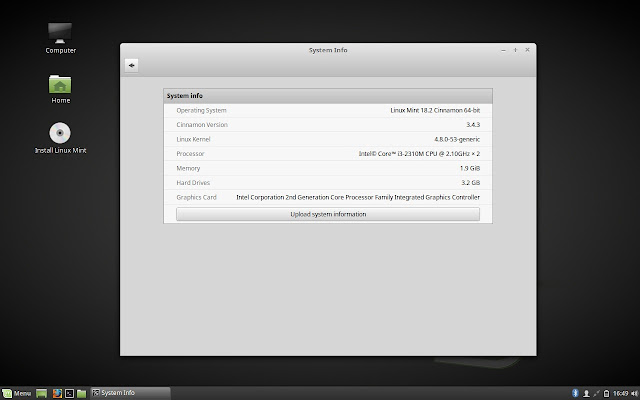Open the Home folder desktop icon
The width and height of the screenshot is (640, 400).
(x=60, y=89)
